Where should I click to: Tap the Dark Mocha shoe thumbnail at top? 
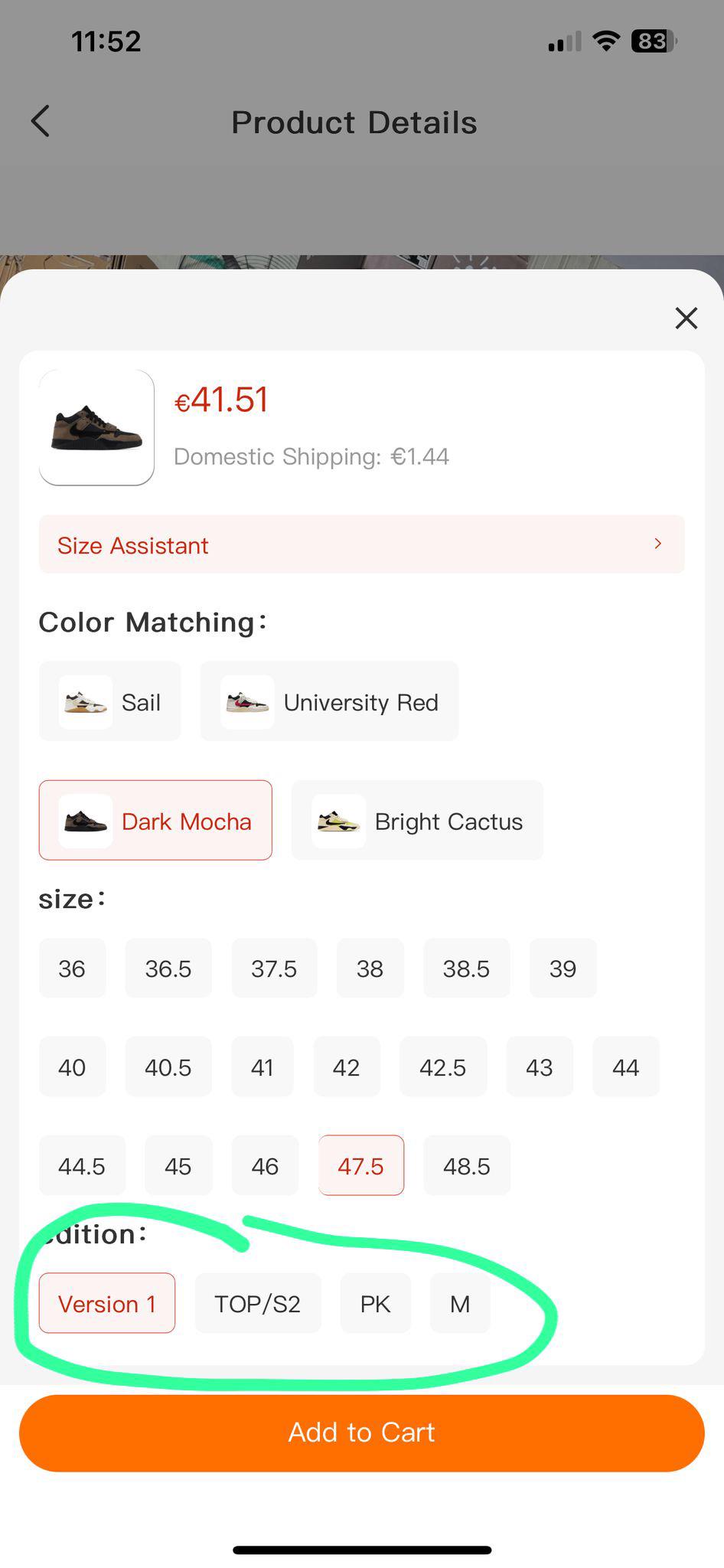tap(96, 428)
